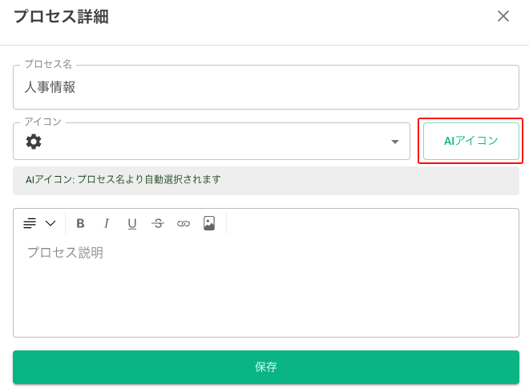The height and width of the screenshot is (392, 529).
Task: Close the プロセス詳細 dialog
Action: coord(503,16)
